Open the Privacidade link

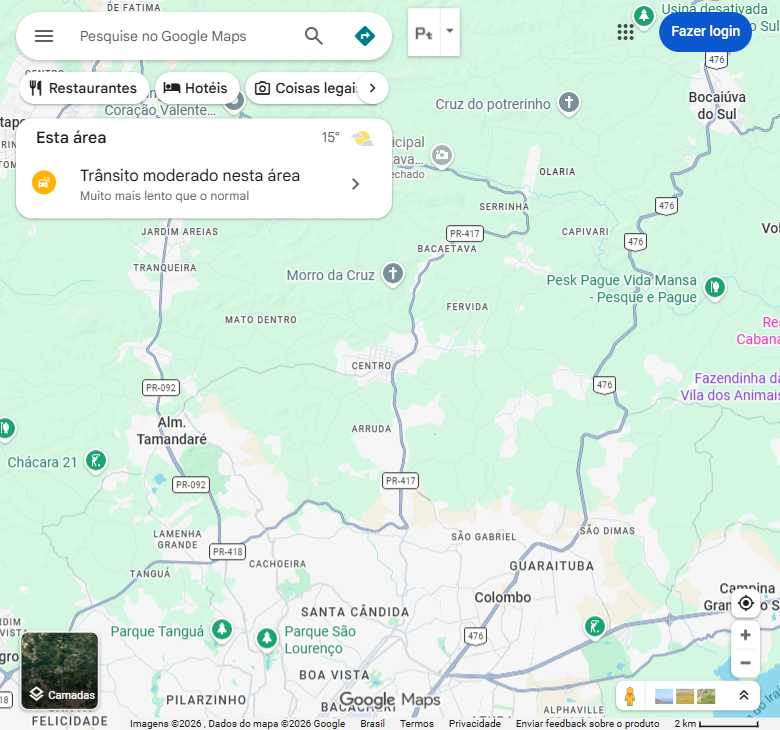[475, 724]
